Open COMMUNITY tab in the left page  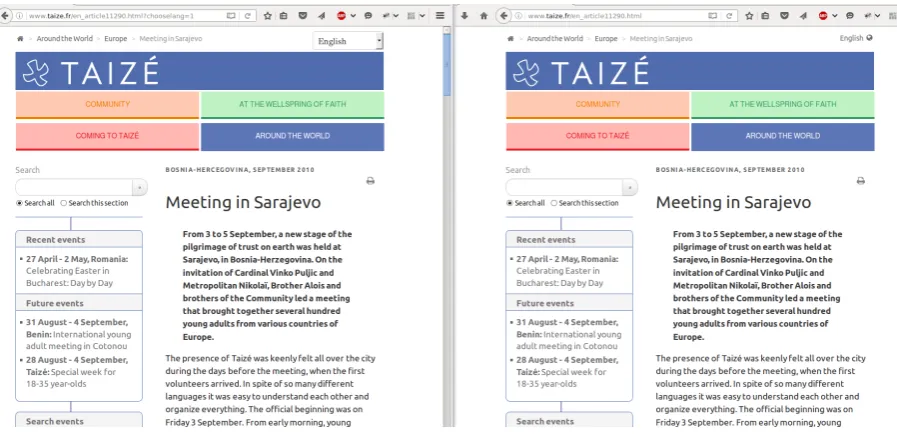click(x=107, y=105)
